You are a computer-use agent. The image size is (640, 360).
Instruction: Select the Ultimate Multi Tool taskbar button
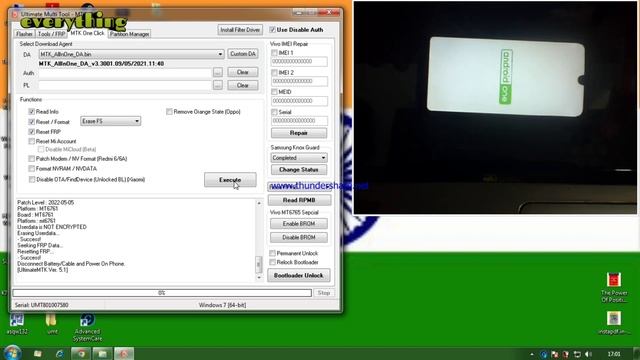tap(124, 353)
